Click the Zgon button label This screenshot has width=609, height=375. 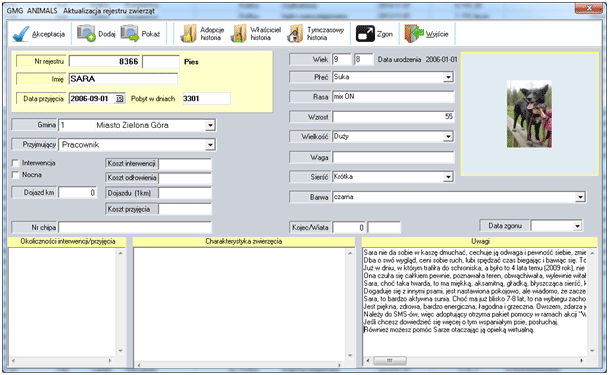coord(385,34)
